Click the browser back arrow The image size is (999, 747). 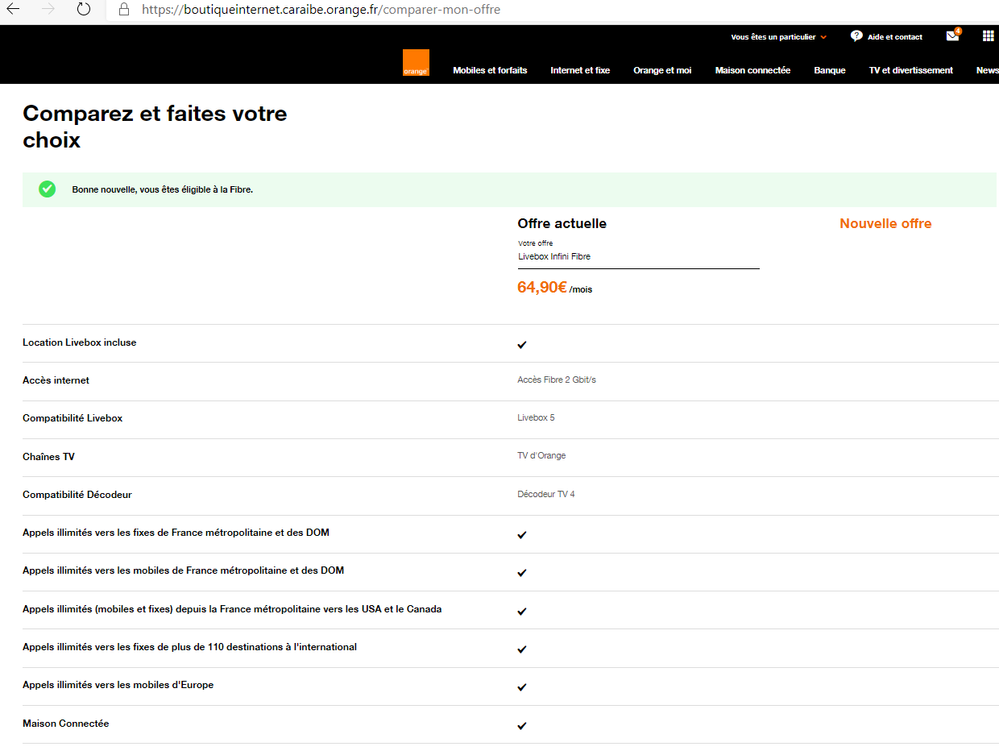tap(14, 9)
